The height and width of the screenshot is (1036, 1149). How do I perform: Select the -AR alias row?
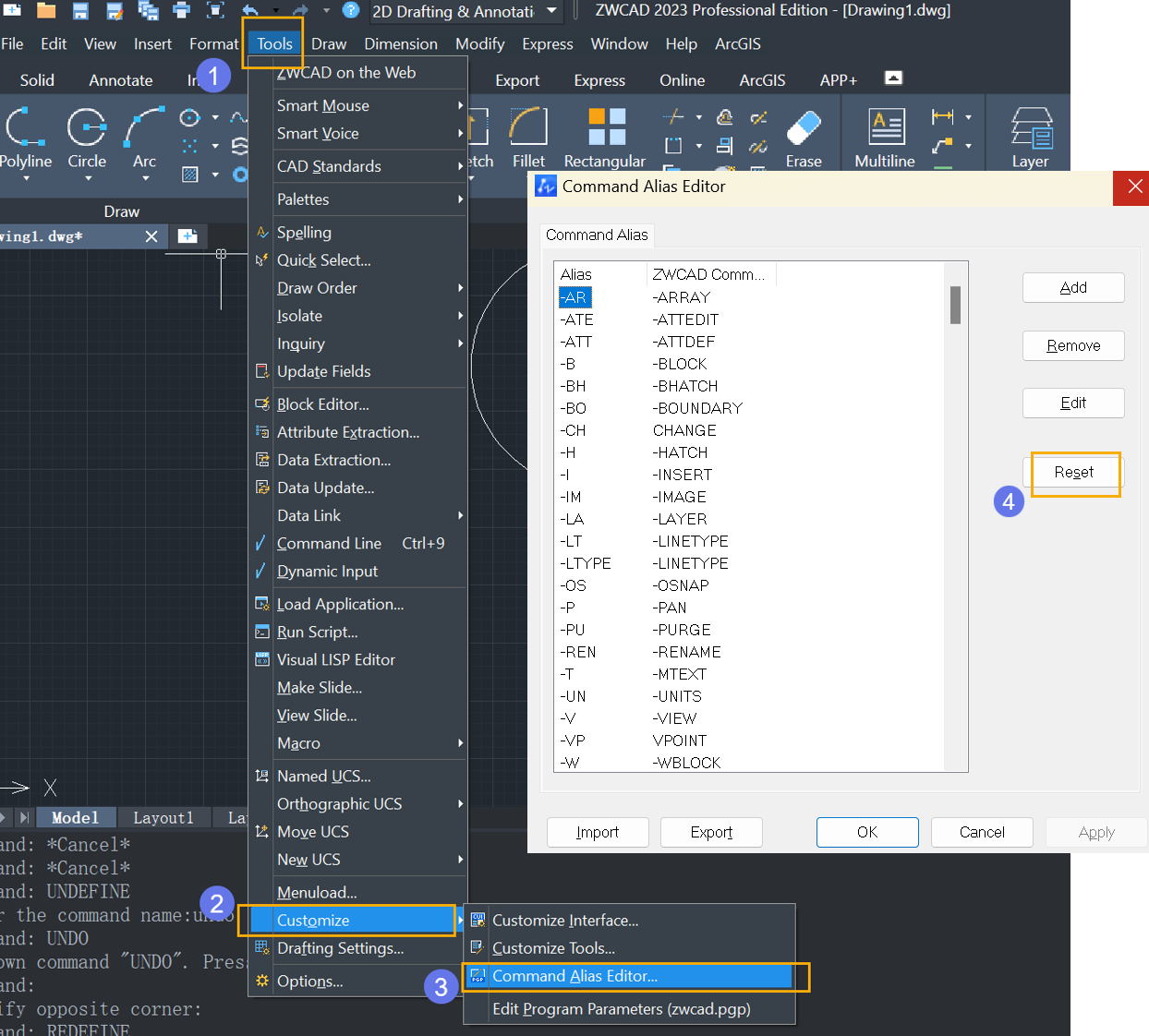point(750,297)
